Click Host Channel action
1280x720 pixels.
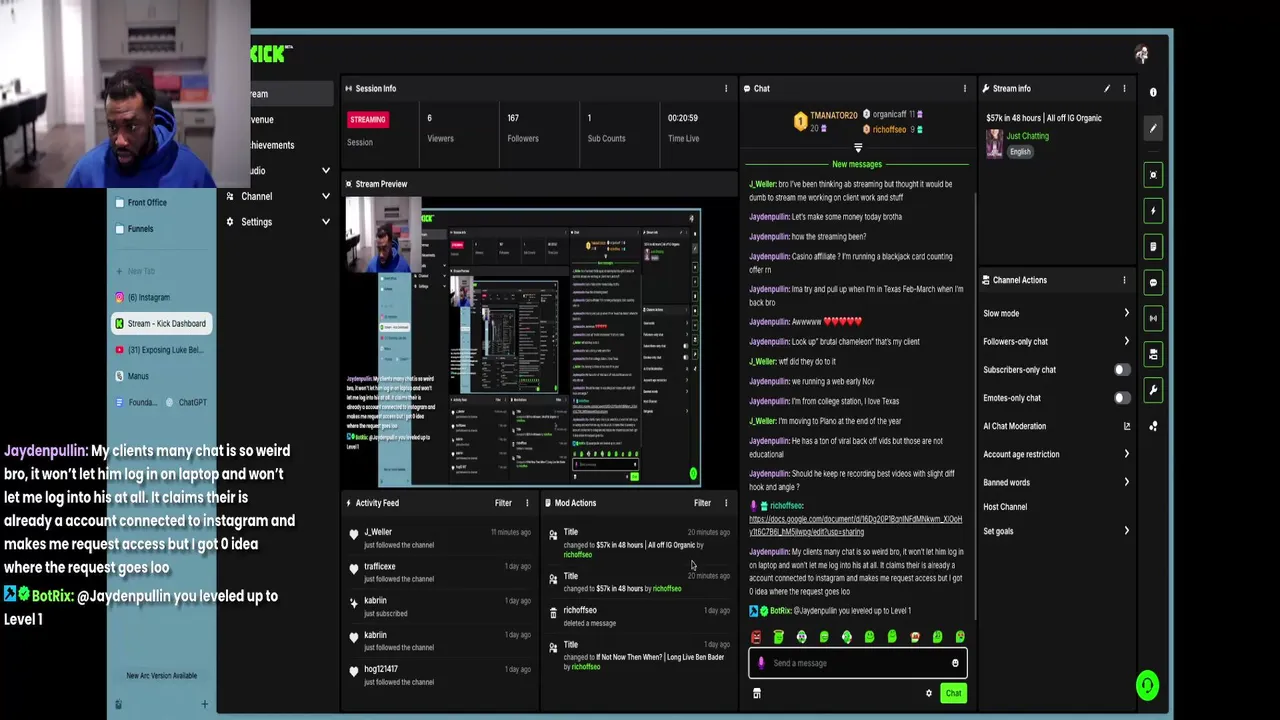tap(1005, 507)
